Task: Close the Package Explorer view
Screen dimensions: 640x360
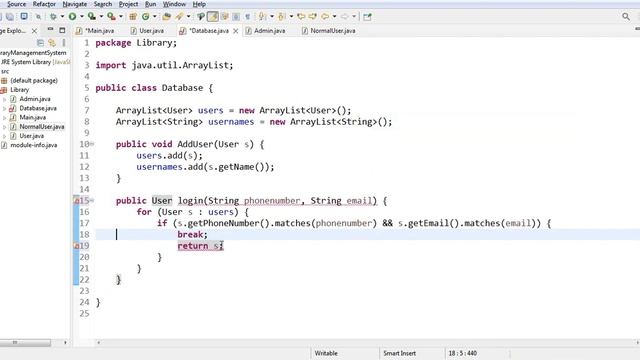Action: coord(34,31)
